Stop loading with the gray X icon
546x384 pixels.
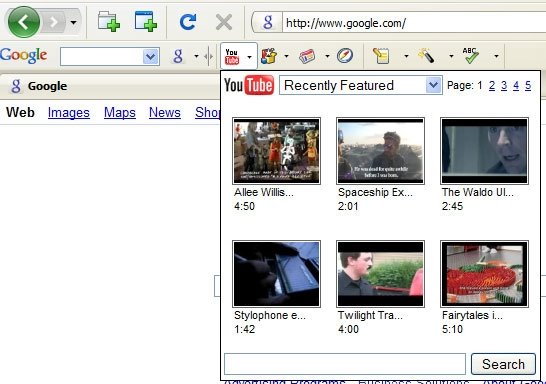coord(224,23)
